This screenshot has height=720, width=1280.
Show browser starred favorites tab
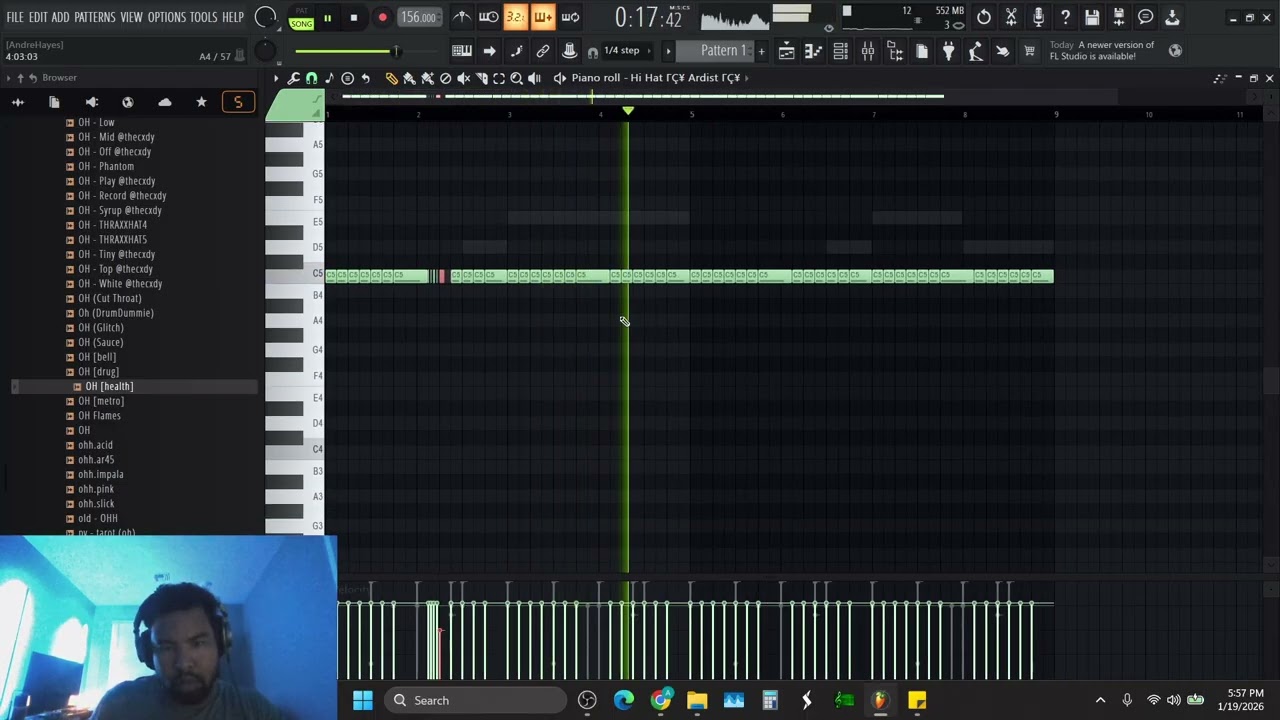point(201,102)
